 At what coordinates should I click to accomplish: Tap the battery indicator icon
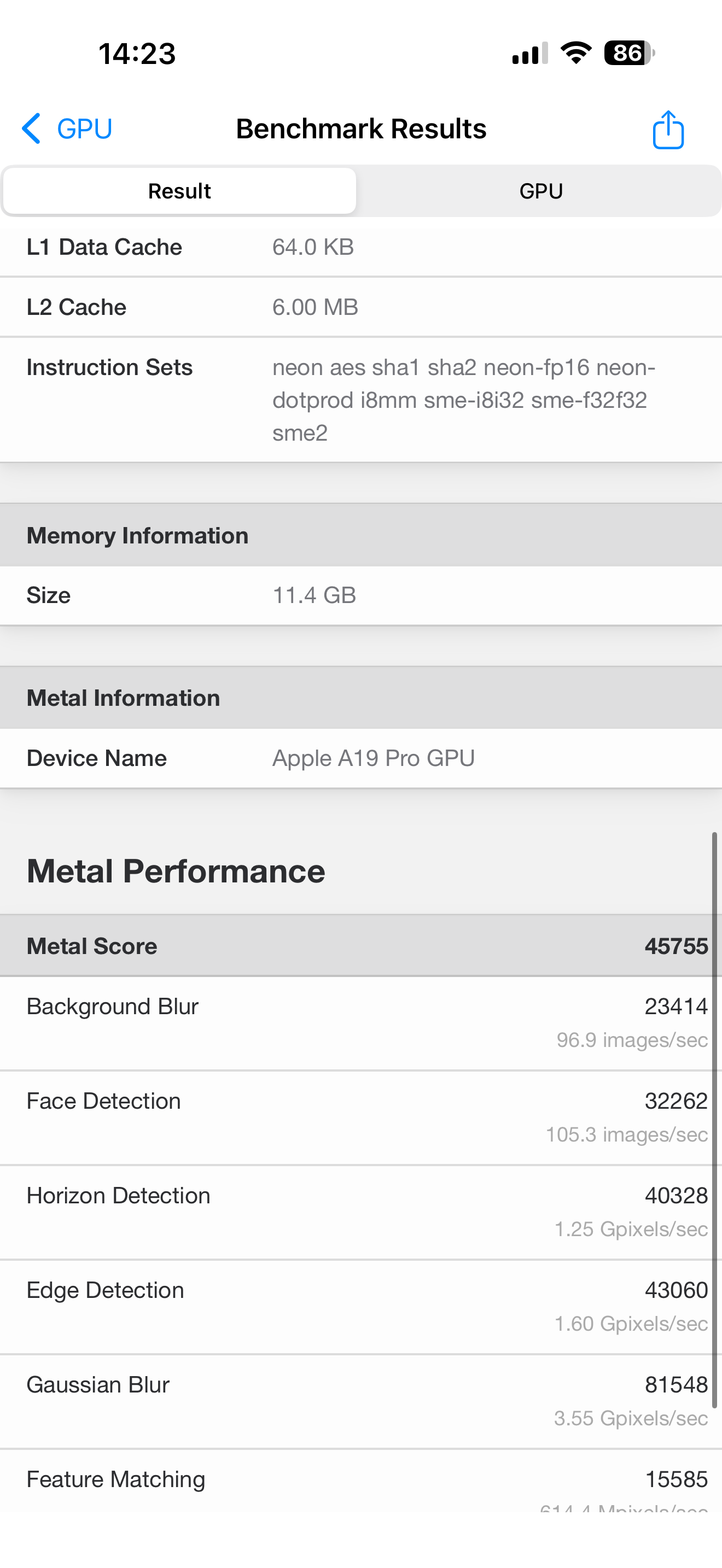629,53
